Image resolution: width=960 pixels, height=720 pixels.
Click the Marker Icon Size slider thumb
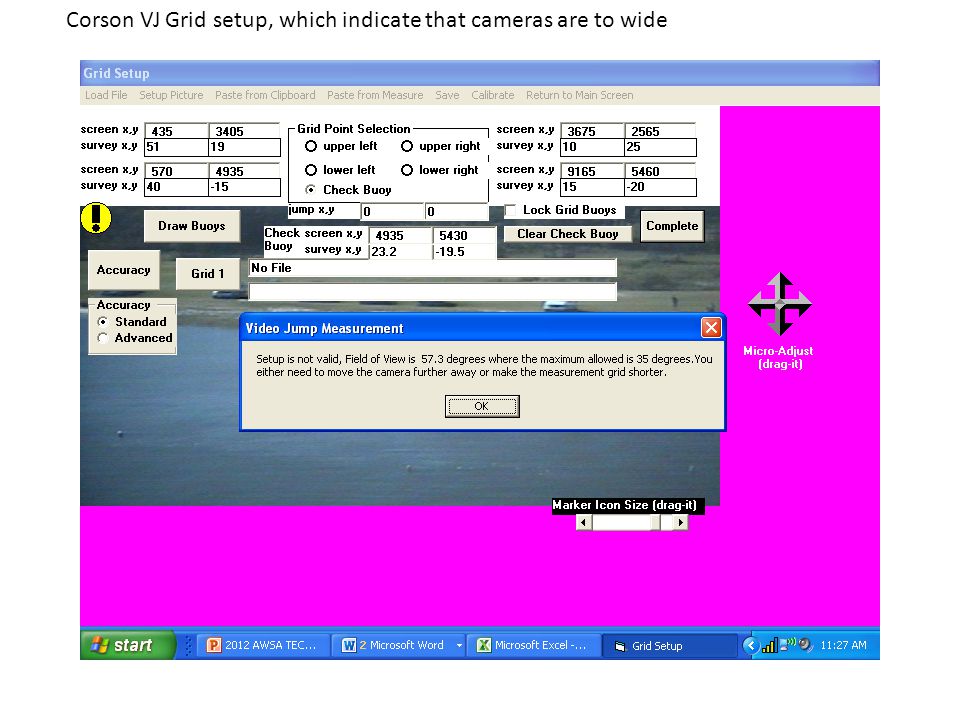656,522
